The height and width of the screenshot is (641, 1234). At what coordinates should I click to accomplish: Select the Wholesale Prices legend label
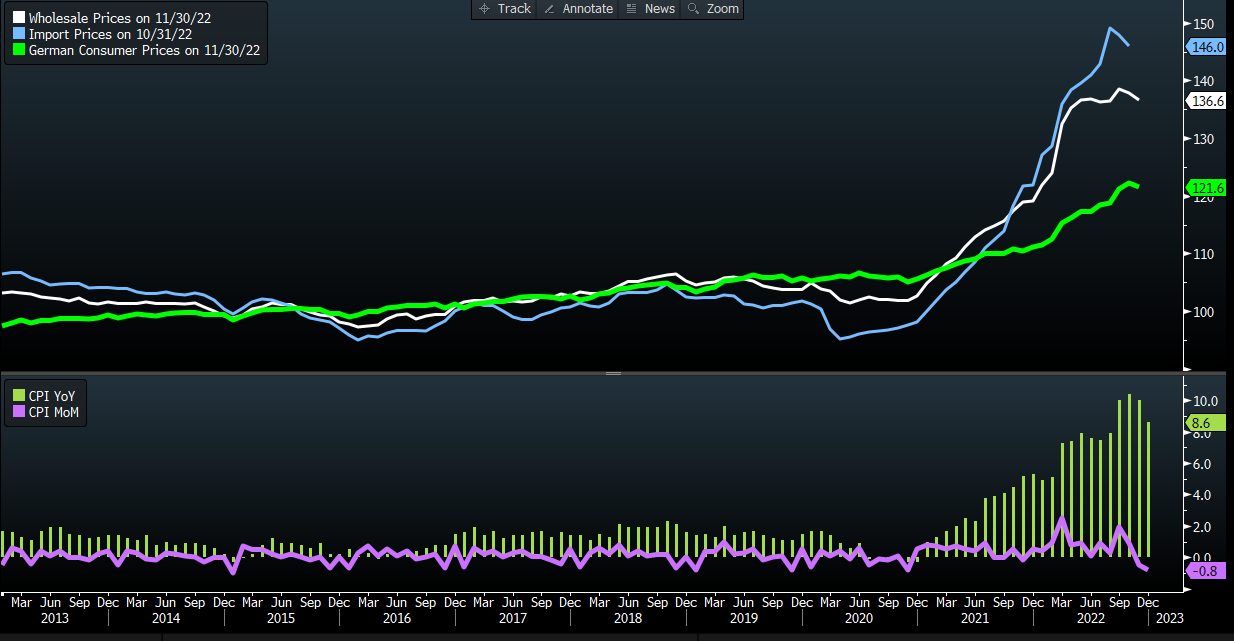133,19
